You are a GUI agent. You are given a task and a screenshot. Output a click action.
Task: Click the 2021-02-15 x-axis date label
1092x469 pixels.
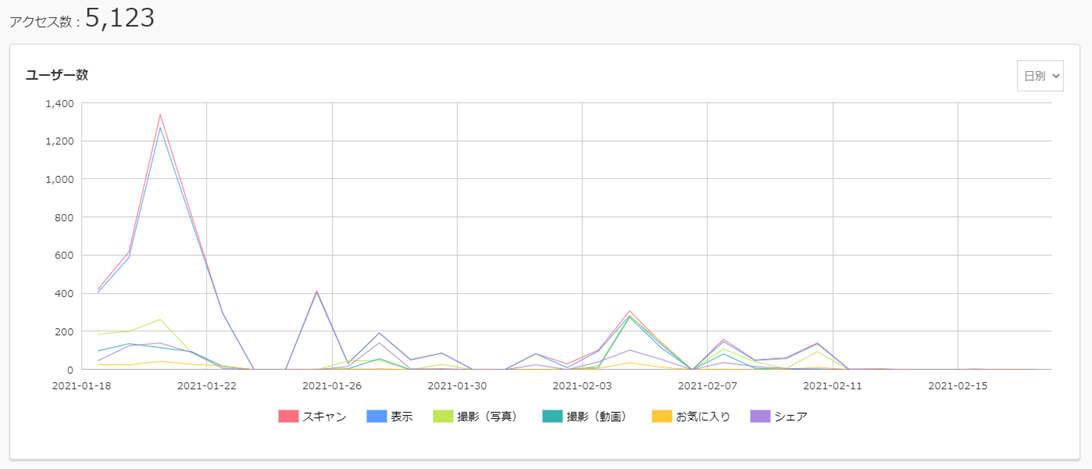point(958,385)
